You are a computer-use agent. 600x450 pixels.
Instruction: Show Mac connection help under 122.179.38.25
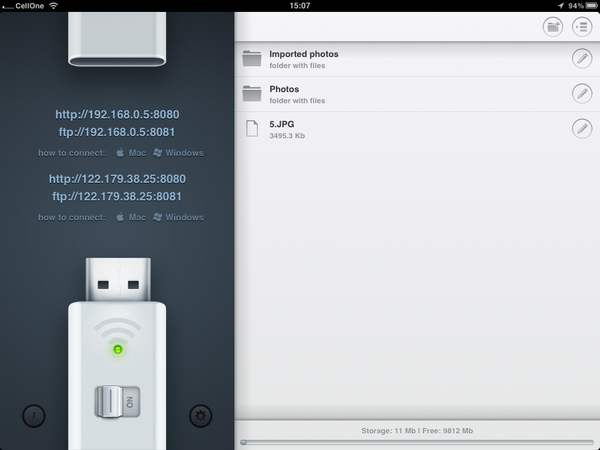click(131, 217)
